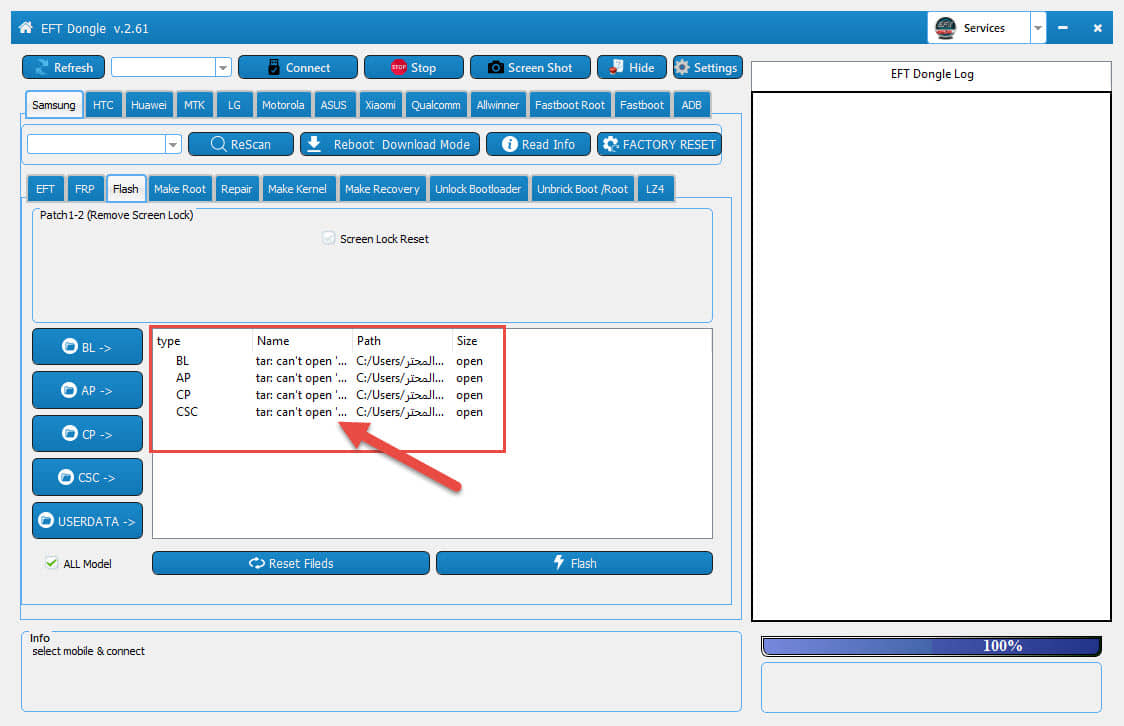
Task: Open the Repair sub-tab
Action: tap(237, 188)
